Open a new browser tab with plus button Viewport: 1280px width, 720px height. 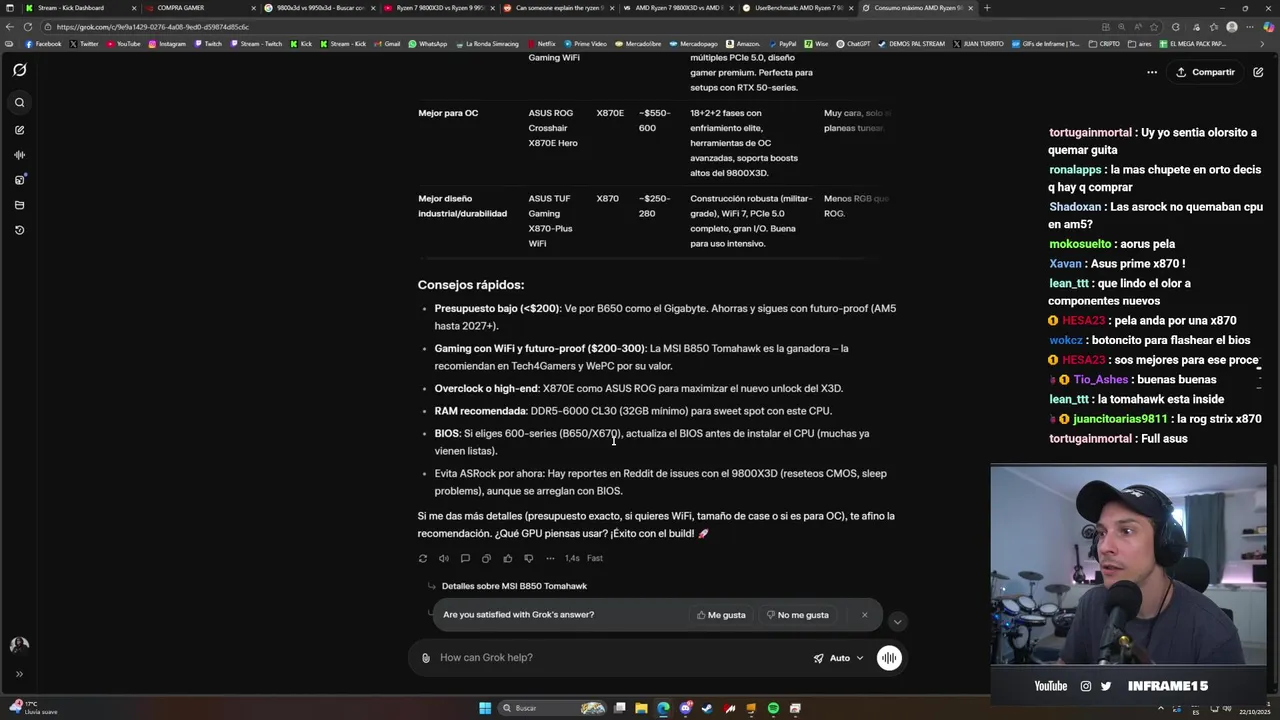pyautogui.click(x=987, y=8)
